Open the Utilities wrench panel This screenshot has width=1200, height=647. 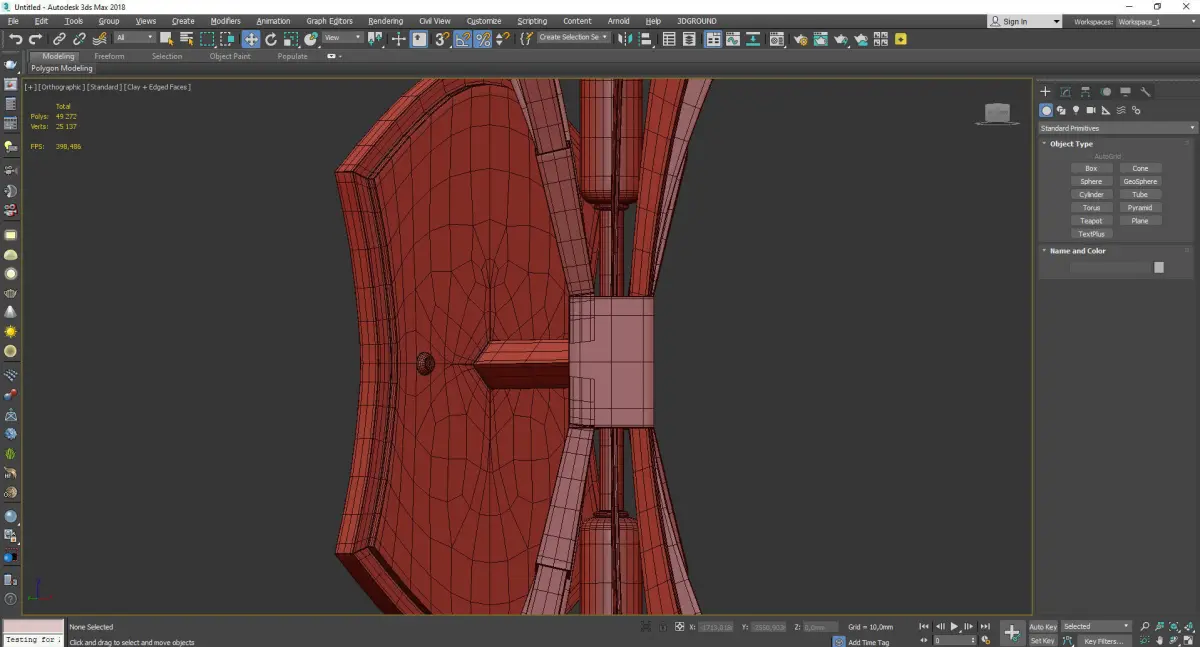pyautogui.click(x=1146, y=92)
